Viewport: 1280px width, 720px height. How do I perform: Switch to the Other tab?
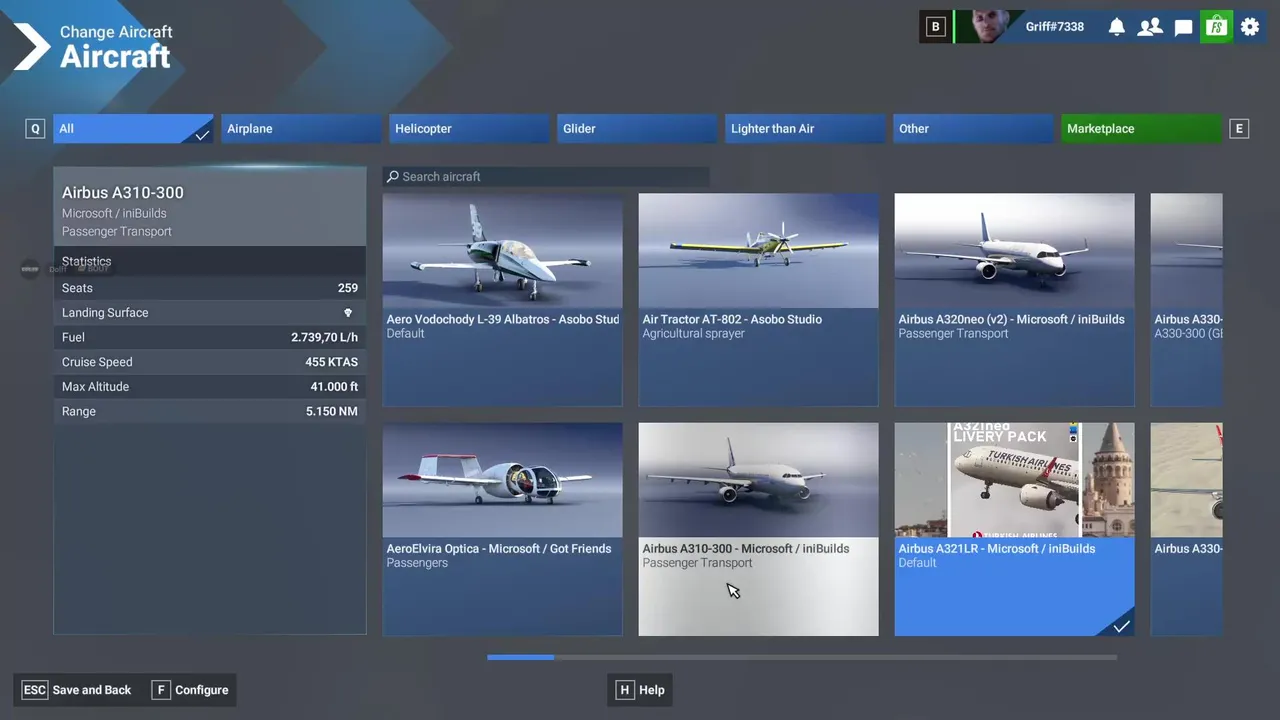coord(973,128)
